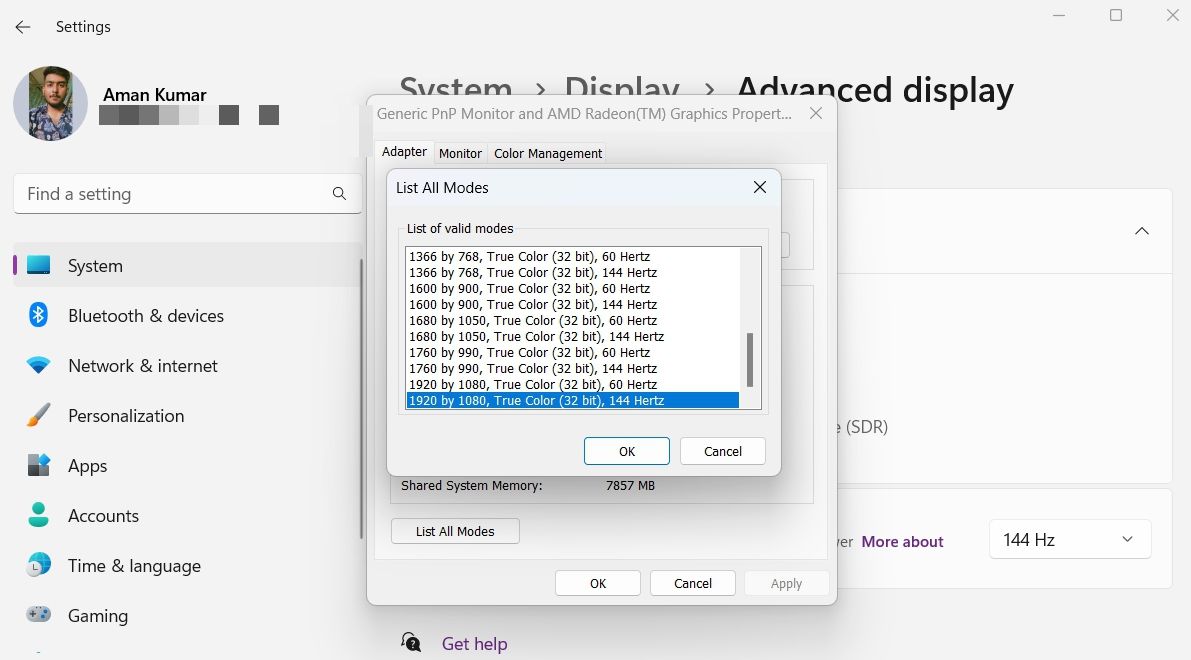
Task: Open the 144 Hz refresh rate dropdown
Action: click(x=1069, y=540)
